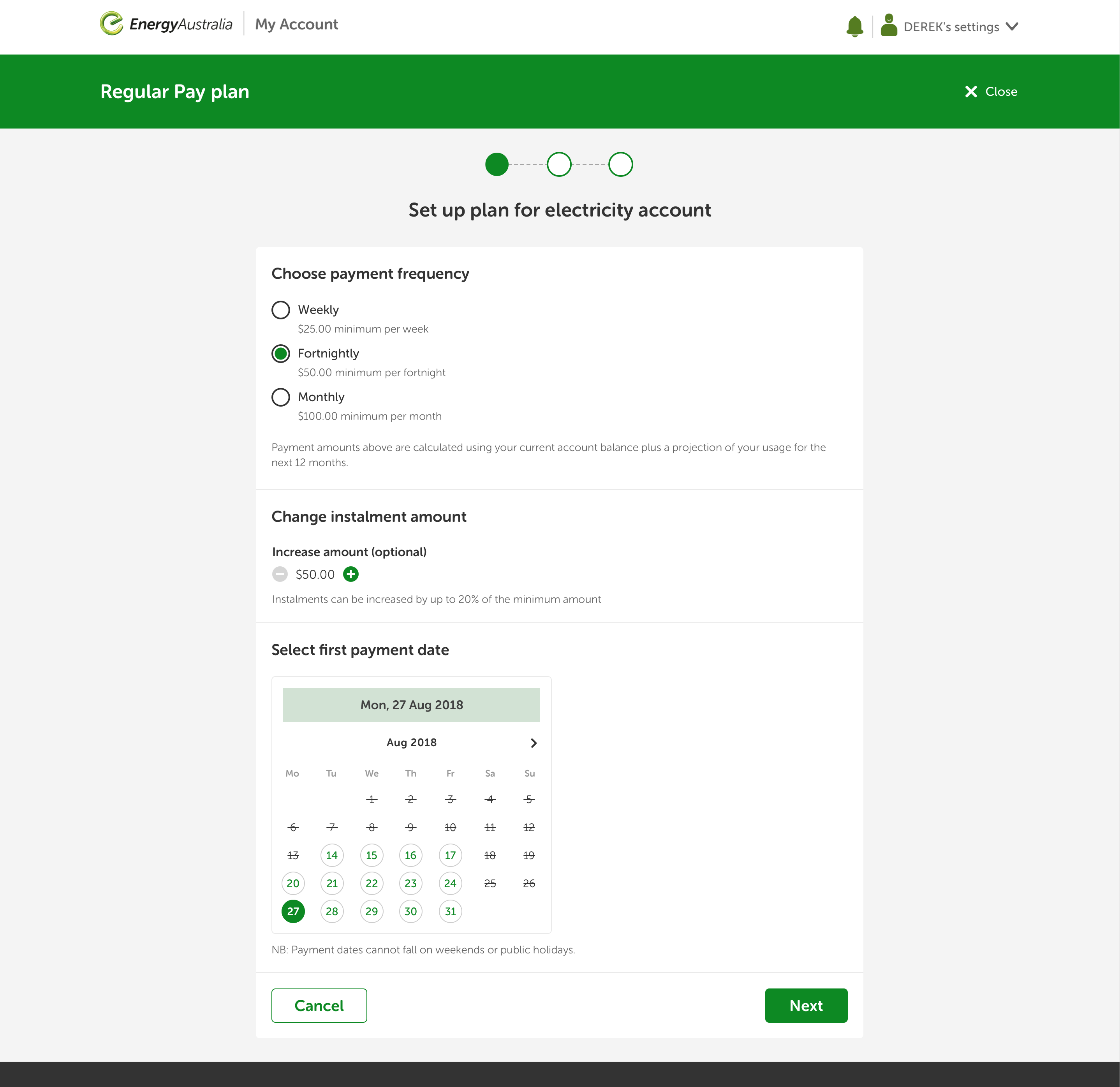Proceed with the Next button

pyautogui.click(x=806, y=1005)
